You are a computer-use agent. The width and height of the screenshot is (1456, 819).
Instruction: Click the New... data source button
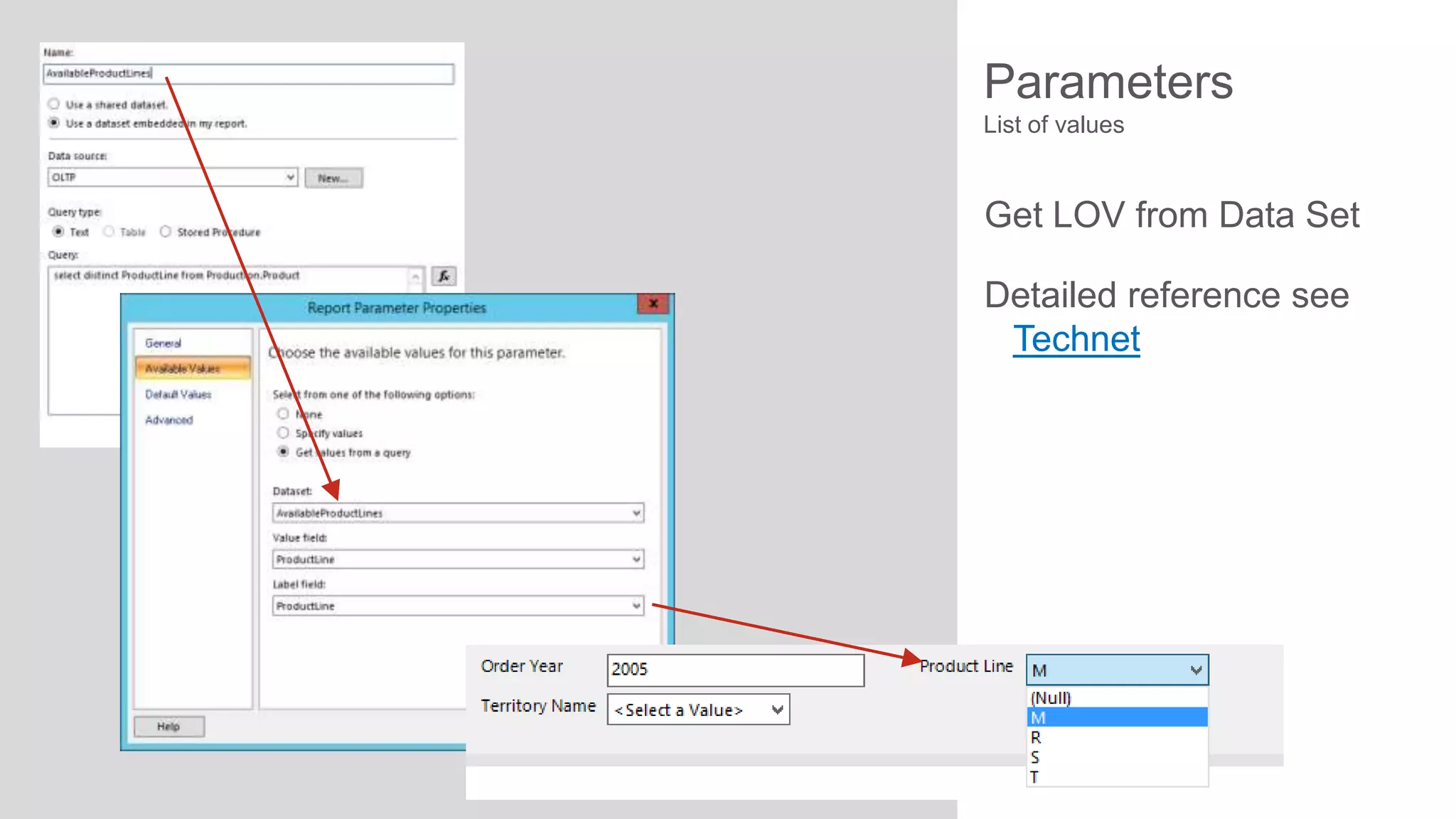click(x=333, y=178)
